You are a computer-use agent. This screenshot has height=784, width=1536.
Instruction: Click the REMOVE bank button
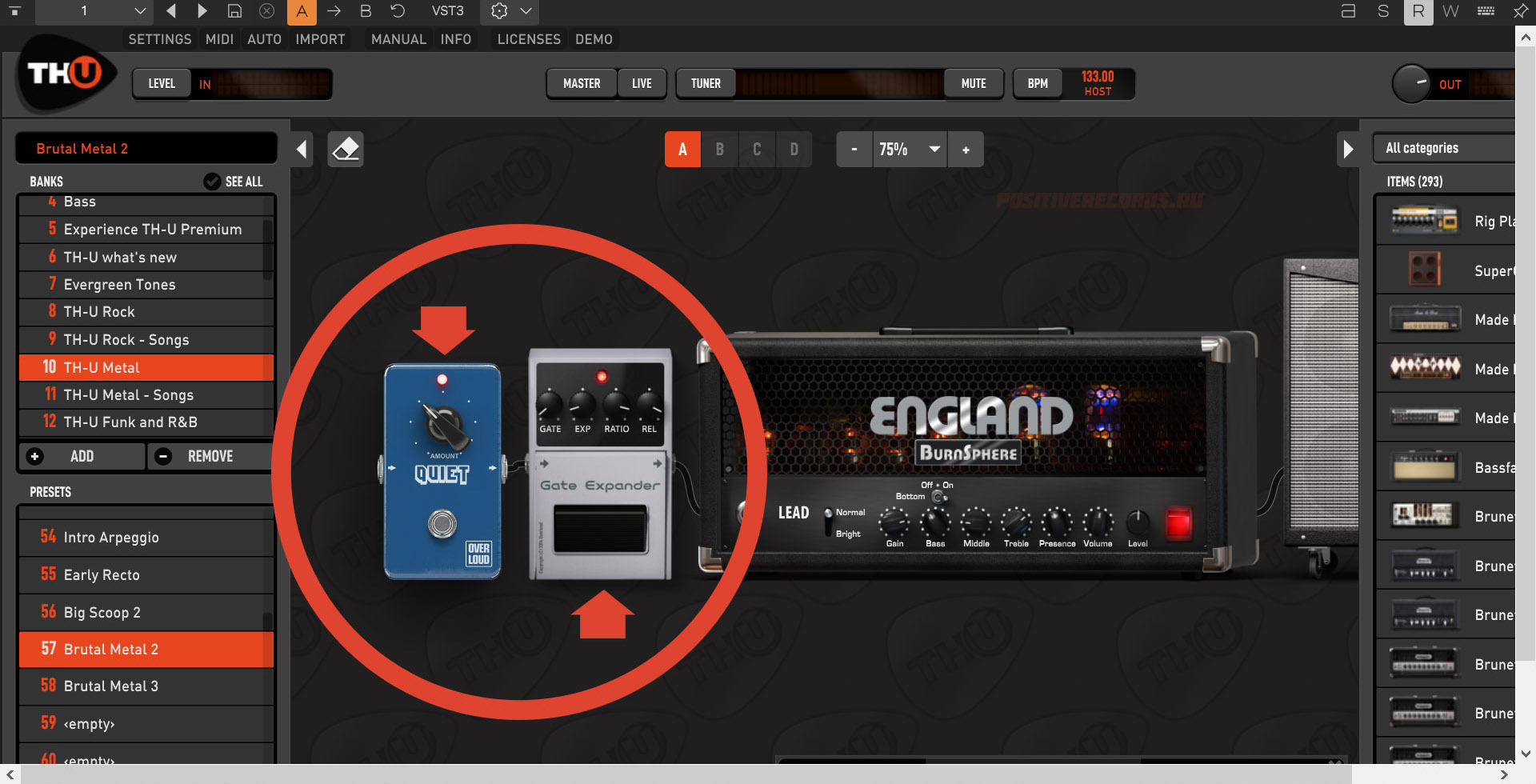point(210,457)
